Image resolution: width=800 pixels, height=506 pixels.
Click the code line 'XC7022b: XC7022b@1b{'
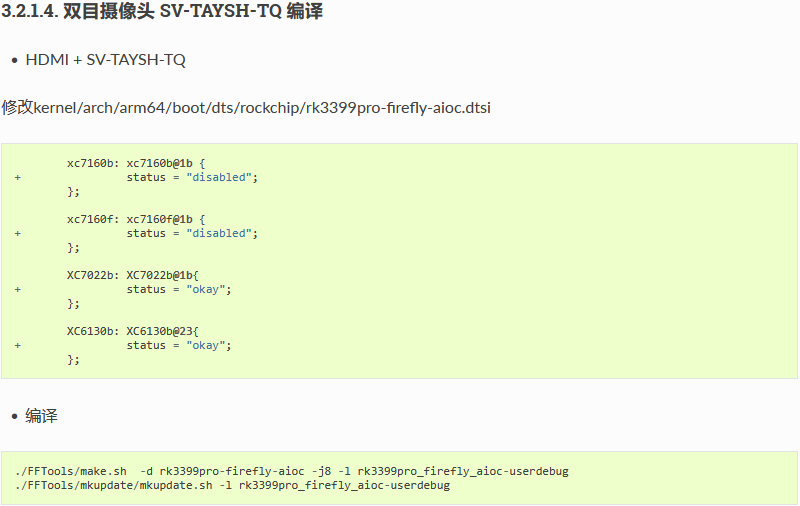point(133,275)
